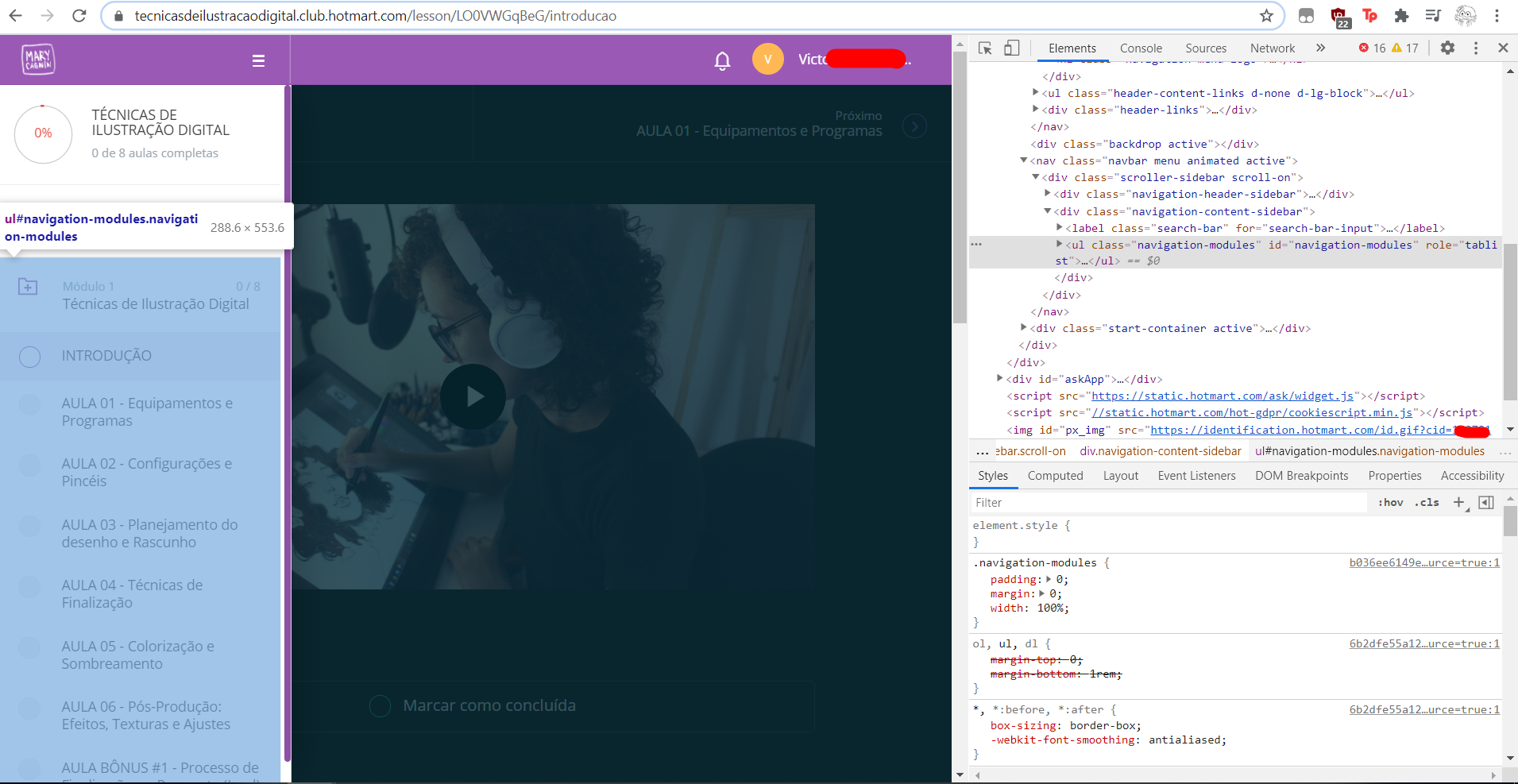Click the Styles Filter input field
1518x784 pixels.
tap(1168, 502)
